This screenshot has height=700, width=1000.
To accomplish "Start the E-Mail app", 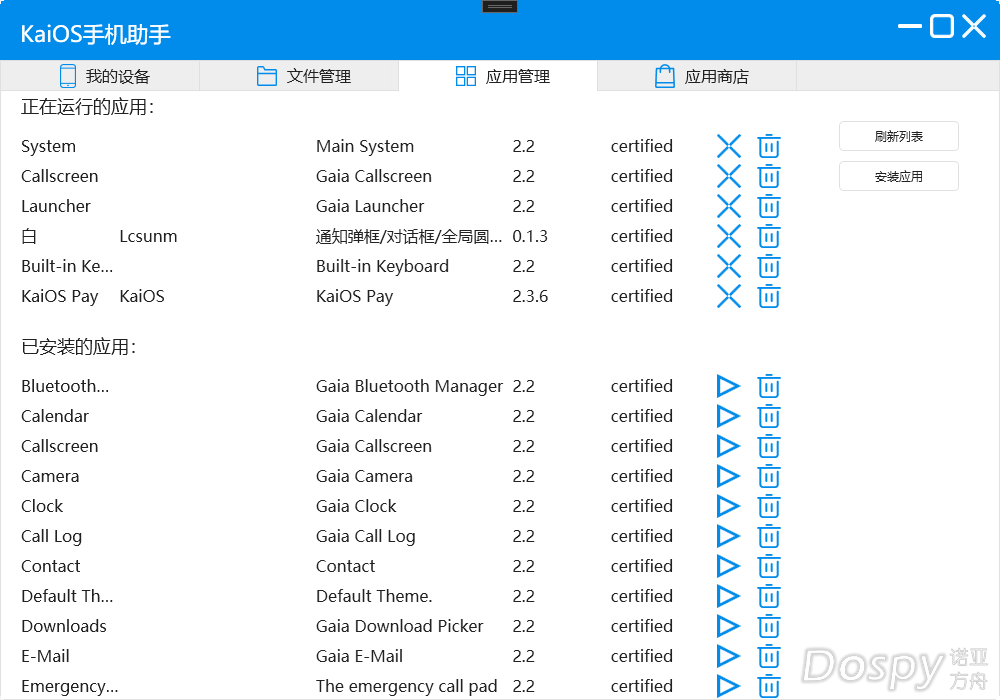I will tap(728, 656).
